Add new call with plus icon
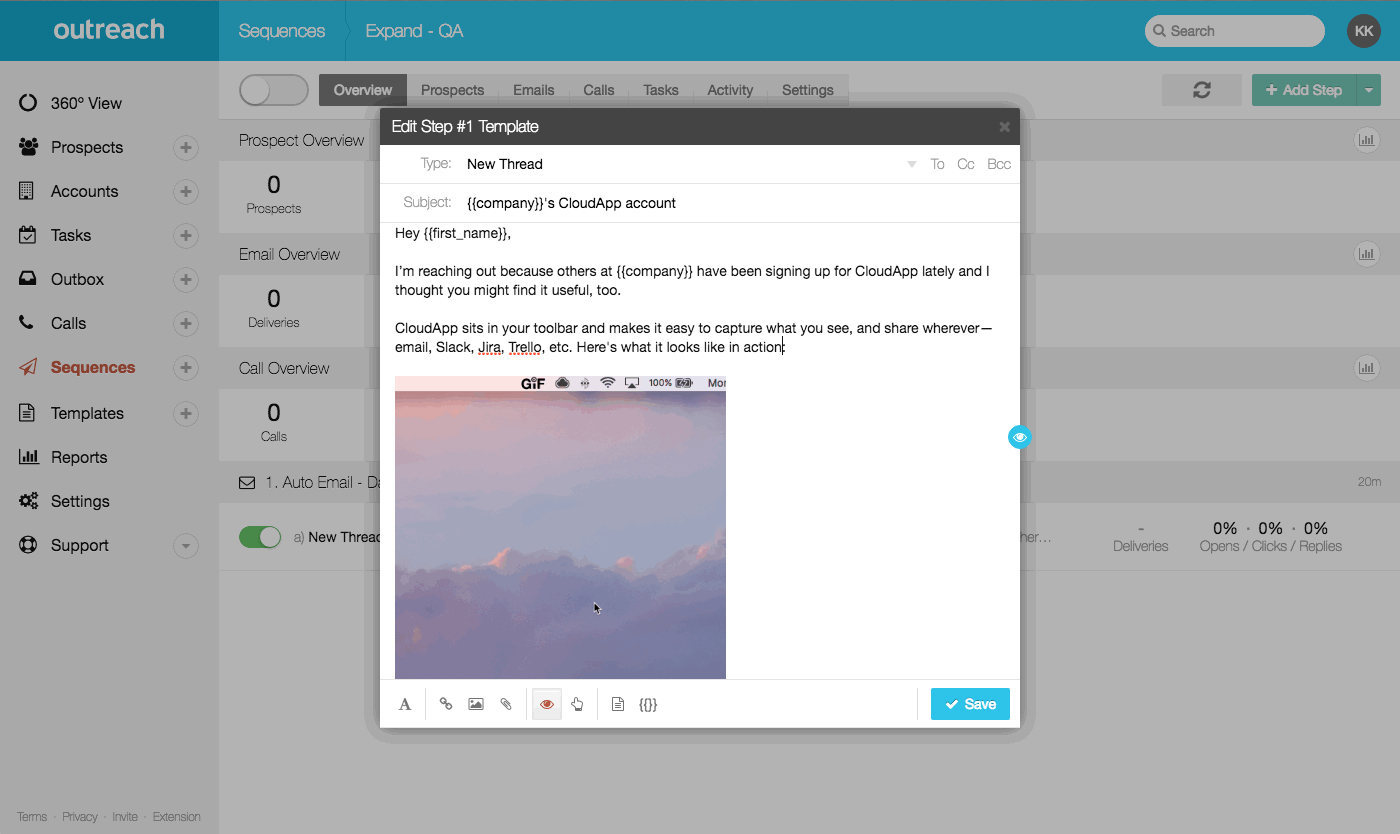 pyautogui.click(x=185, y=324)
